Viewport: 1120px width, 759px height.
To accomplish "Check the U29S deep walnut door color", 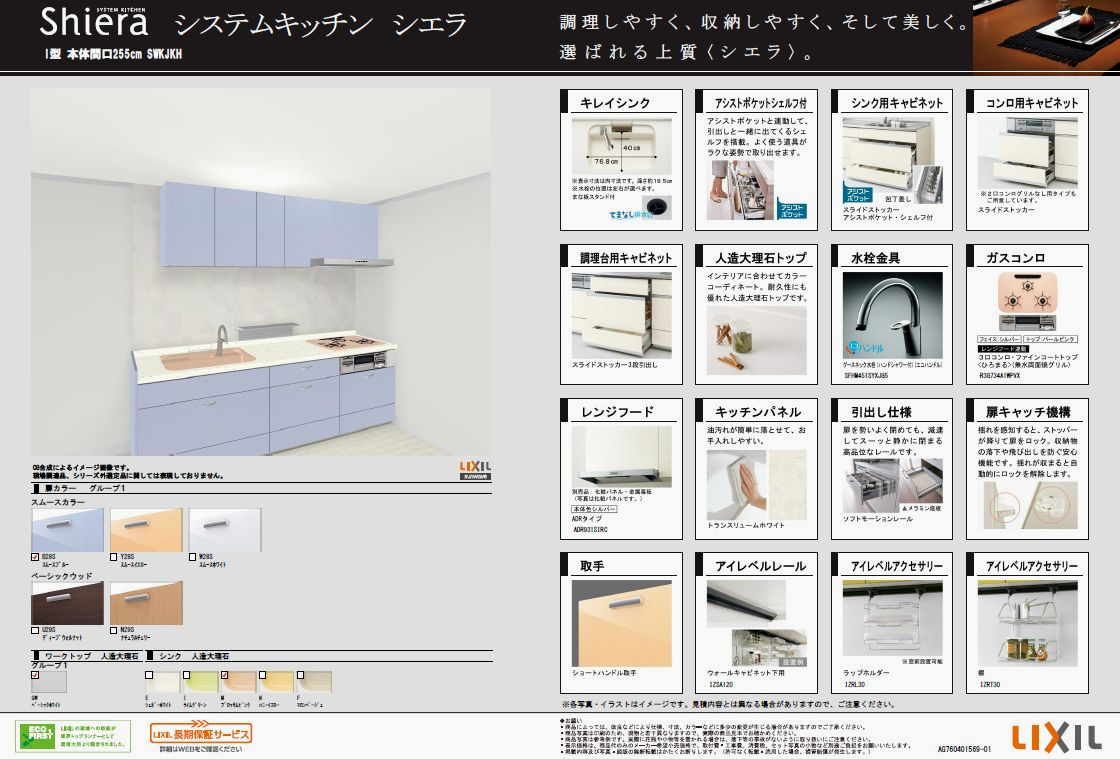I will point(35,630).
